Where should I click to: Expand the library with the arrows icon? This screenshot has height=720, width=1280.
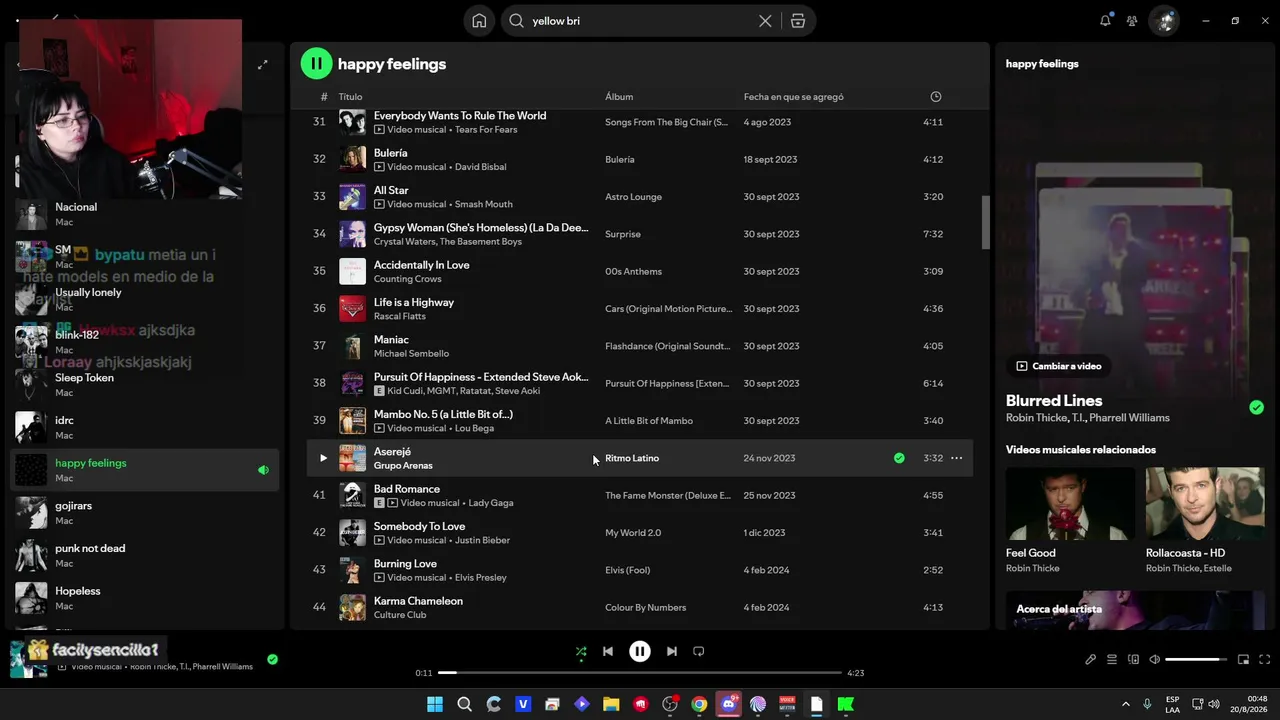coord(263,65)
